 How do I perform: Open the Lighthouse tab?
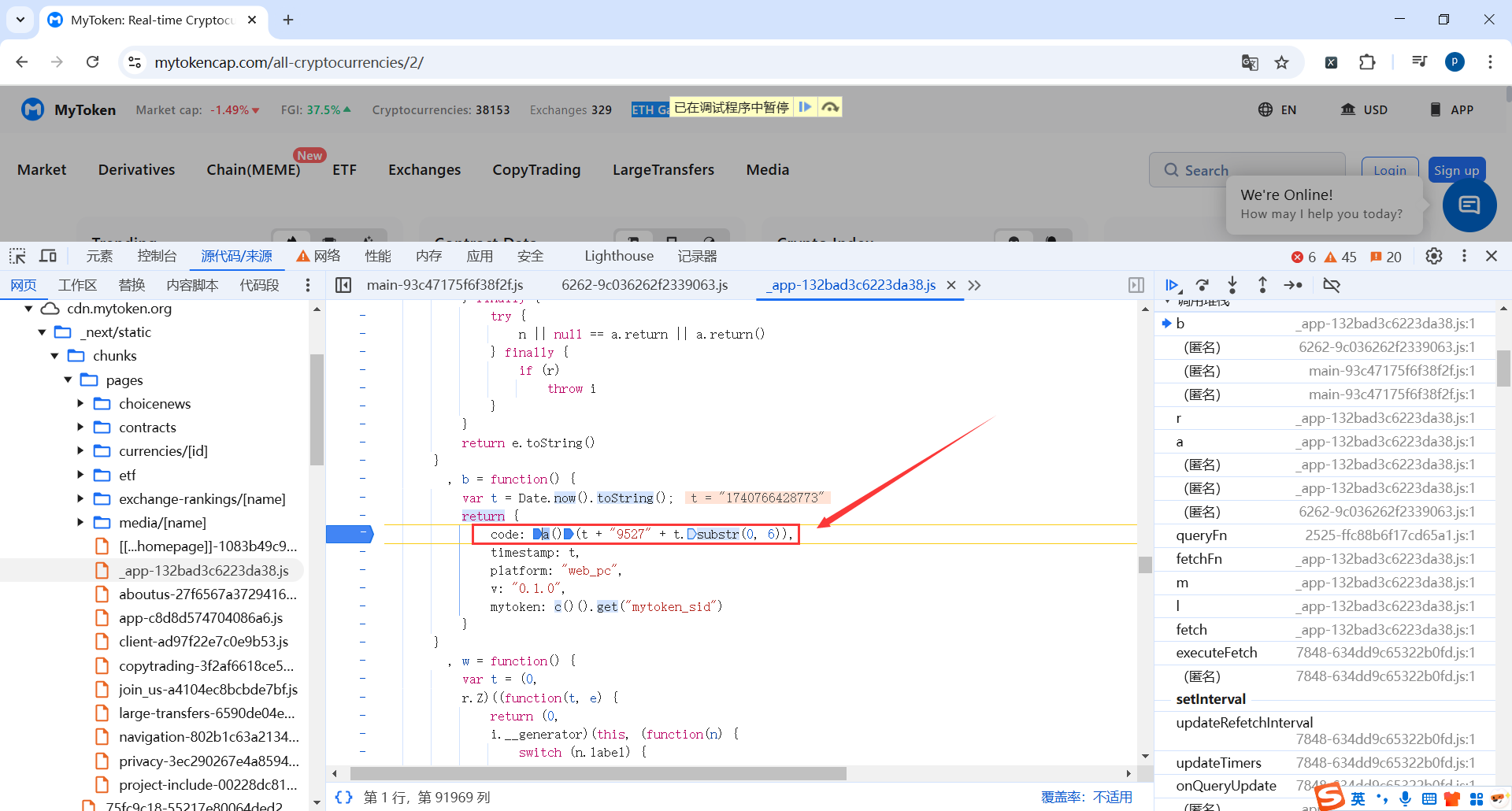click(x=619, y=256)
